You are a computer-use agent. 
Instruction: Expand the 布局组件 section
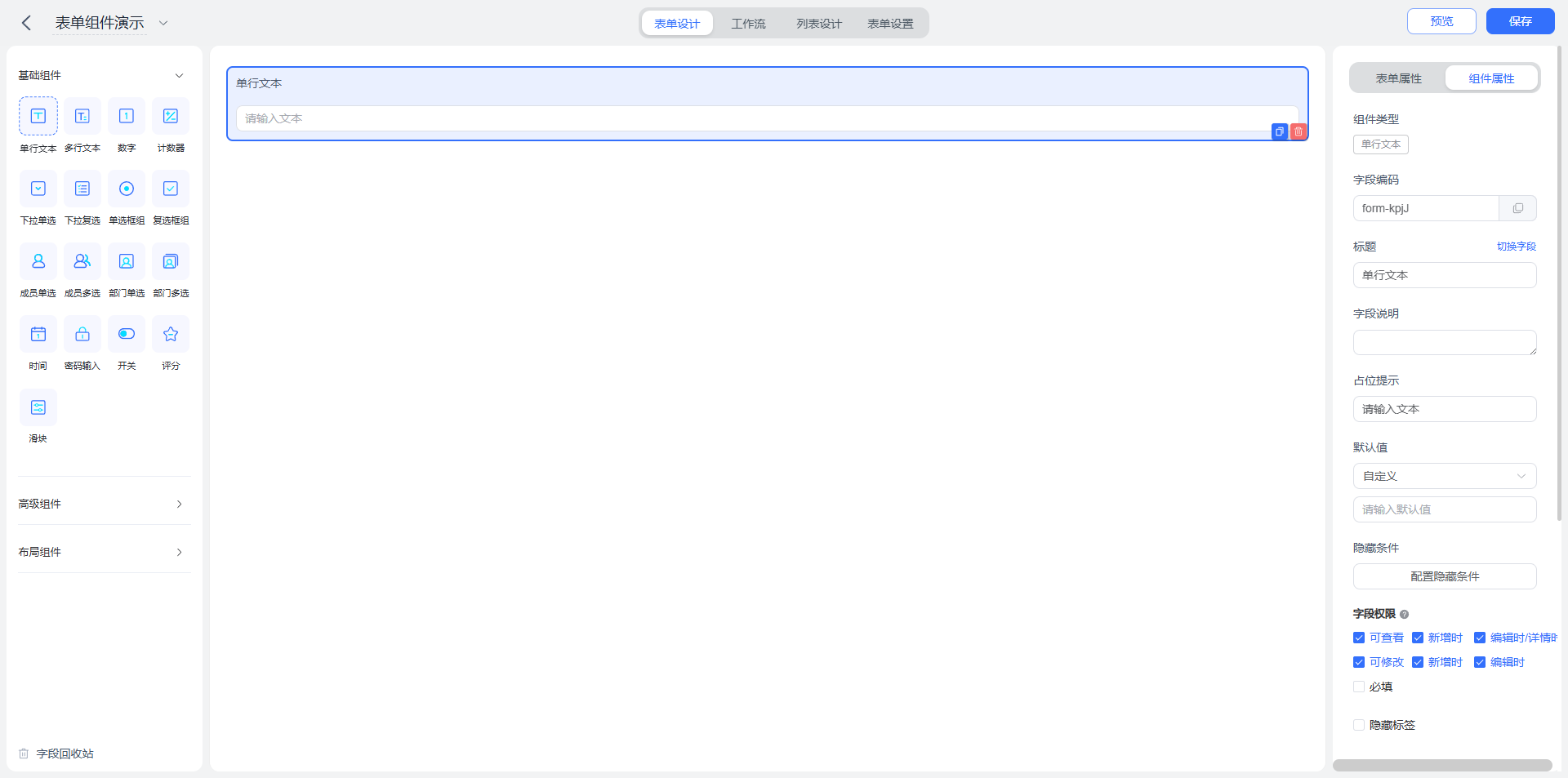point(105,552)
